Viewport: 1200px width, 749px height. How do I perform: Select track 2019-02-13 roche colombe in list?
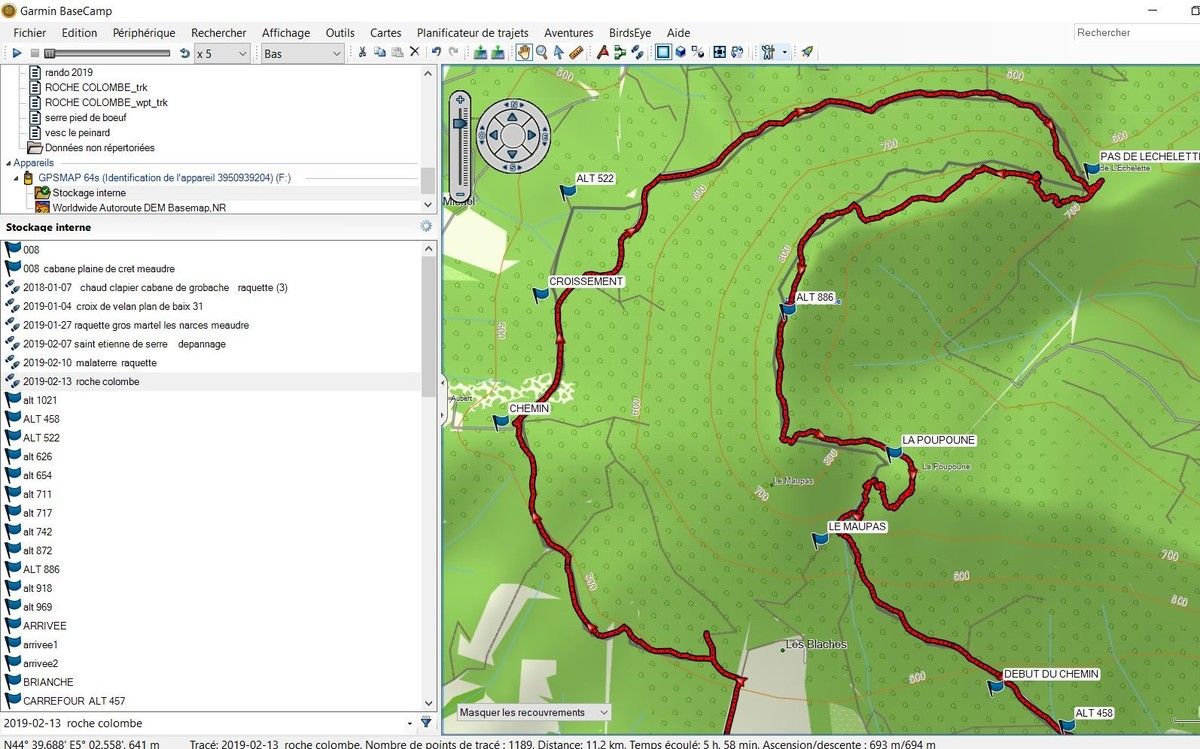81,382
